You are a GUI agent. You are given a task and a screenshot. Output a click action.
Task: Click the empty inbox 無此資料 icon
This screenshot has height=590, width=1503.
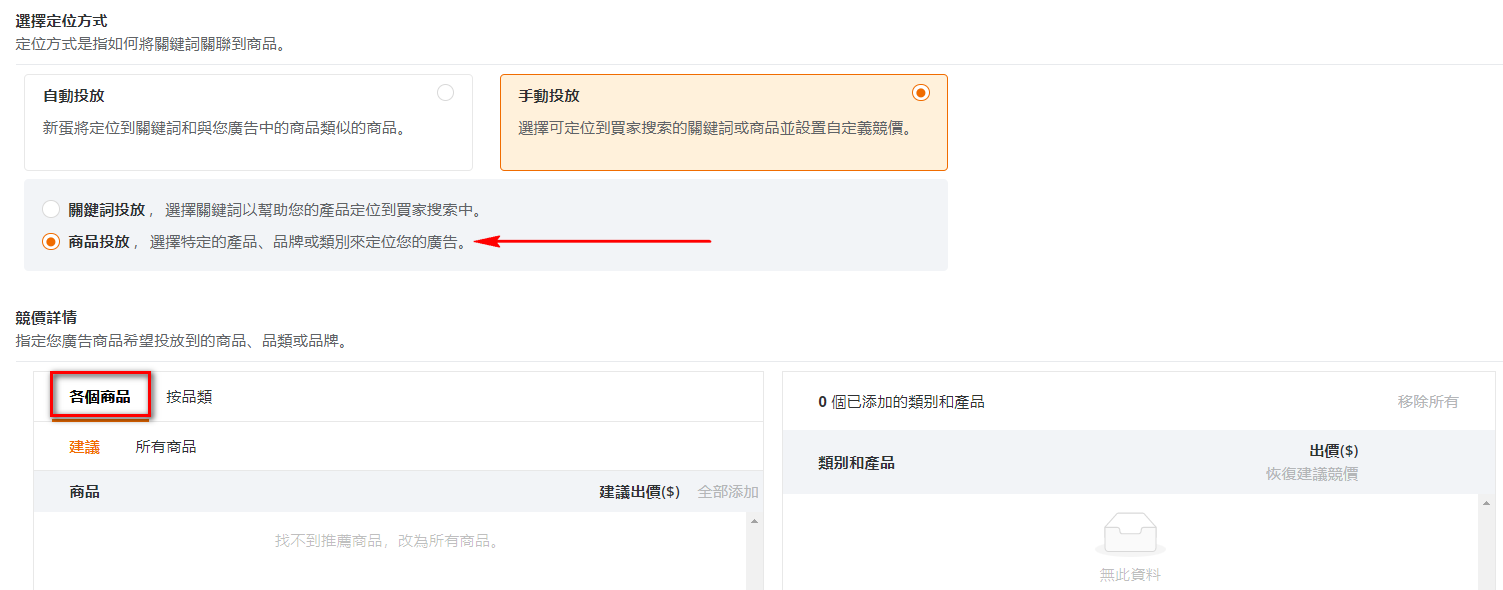coord(1130,534)
